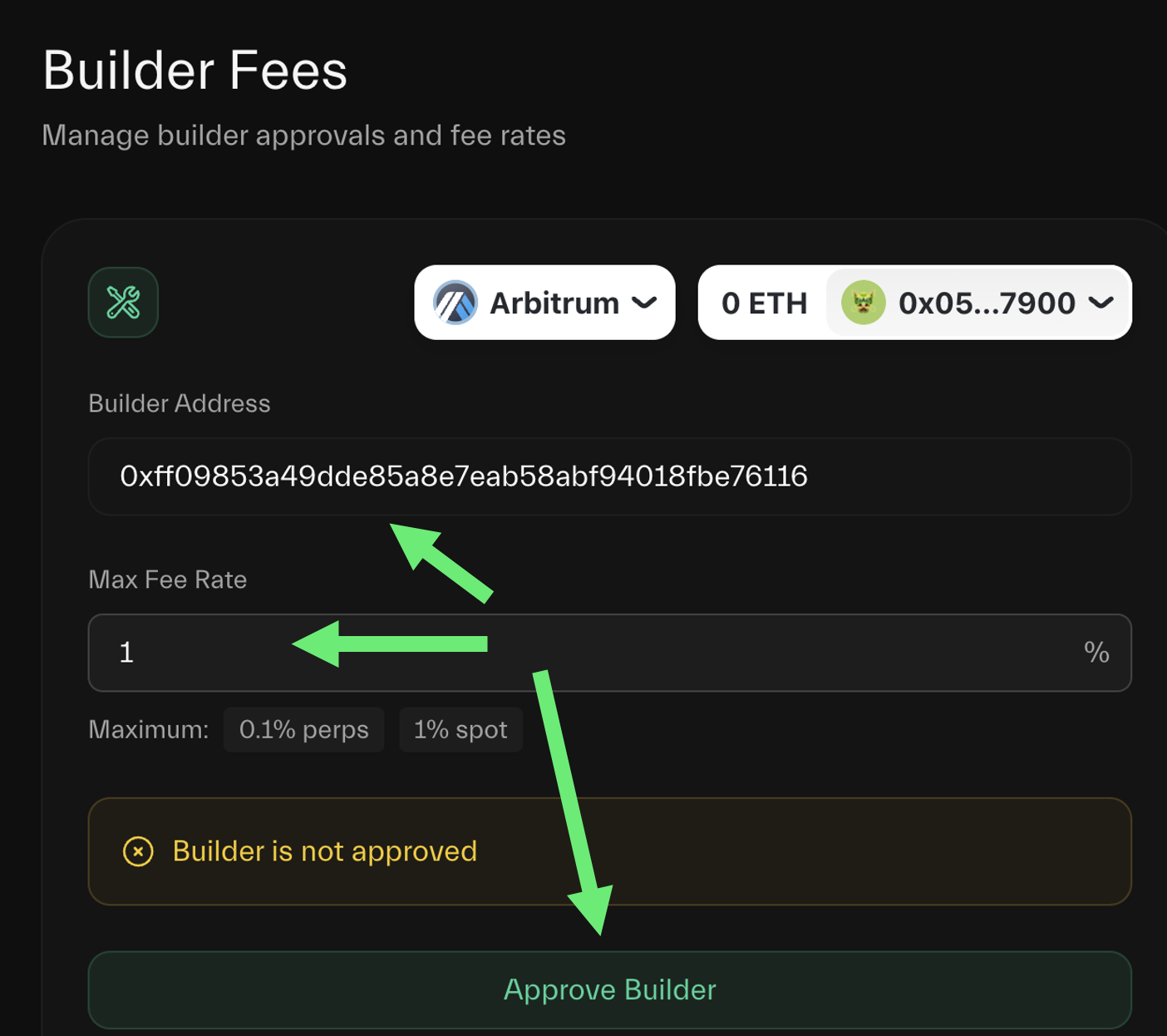Screen dimensions: 1167x1036
Task: Select the 1% spot maximum chip
Action: click(460, 730)
